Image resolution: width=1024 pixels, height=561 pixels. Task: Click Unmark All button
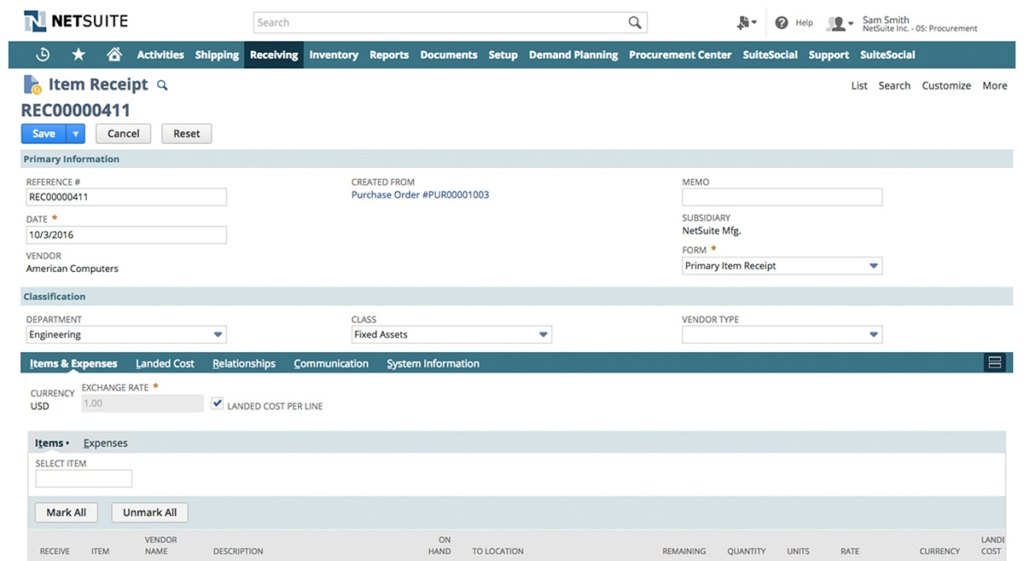(150, 513)
